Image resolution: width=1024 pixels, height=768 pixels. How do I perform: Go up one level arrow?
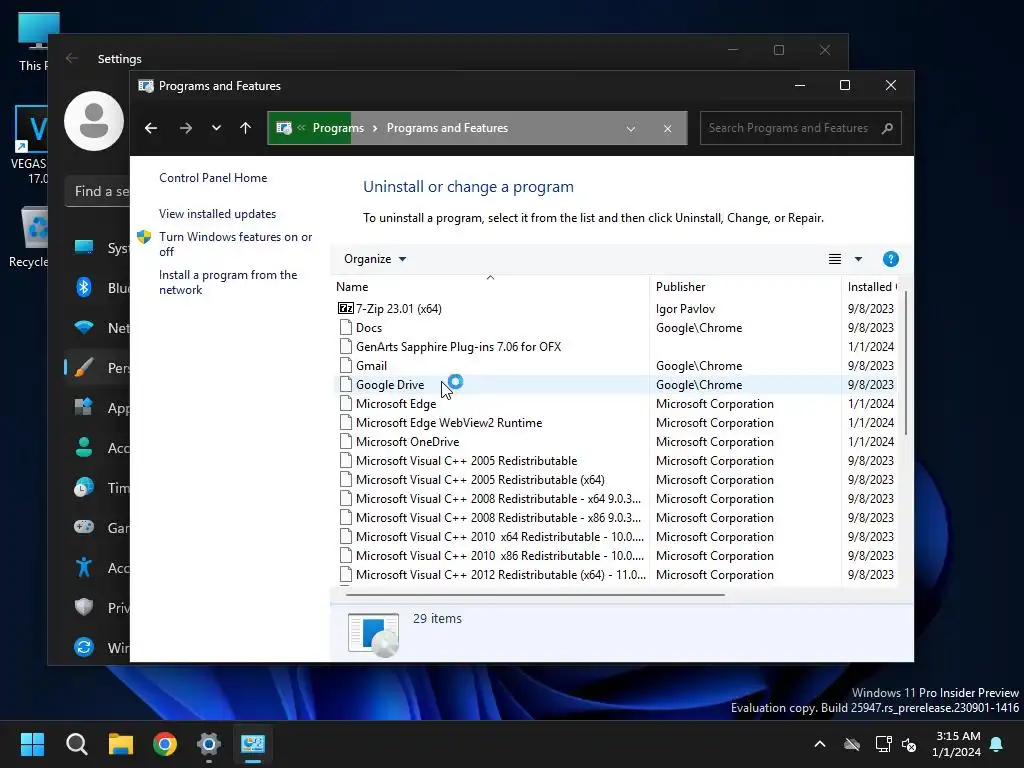(x=246, y=128)
